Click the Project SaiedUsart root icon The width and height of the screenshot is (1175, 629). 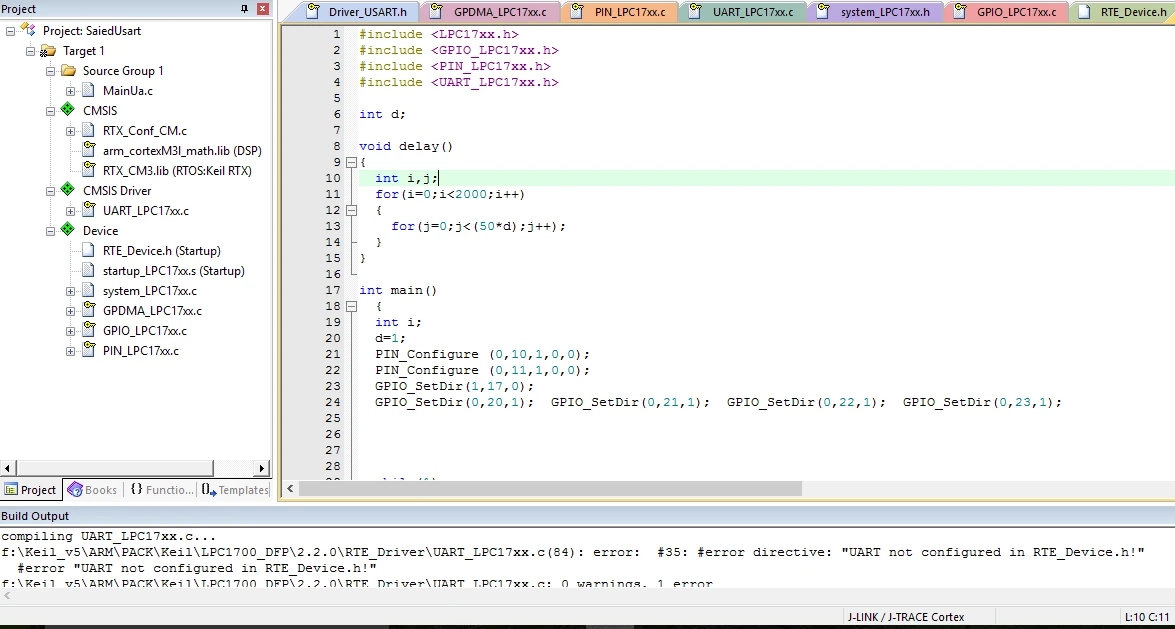pyautogui.click(x=28, y=31)
